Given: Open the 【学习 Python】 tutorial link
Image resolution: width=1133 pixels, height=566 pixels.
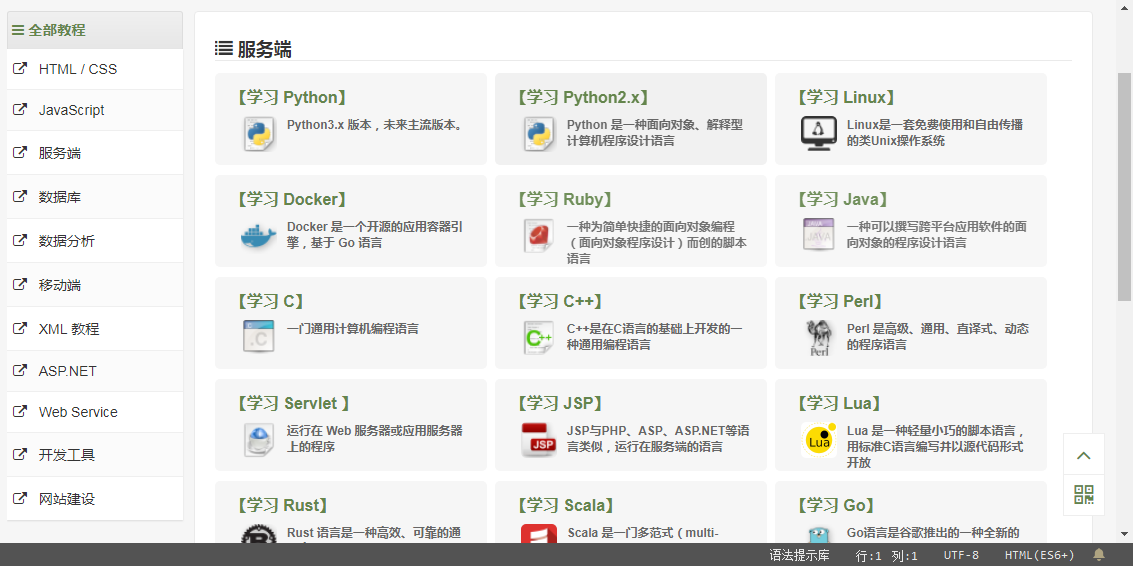Looking at the screenshot, I should click(292, 98).
